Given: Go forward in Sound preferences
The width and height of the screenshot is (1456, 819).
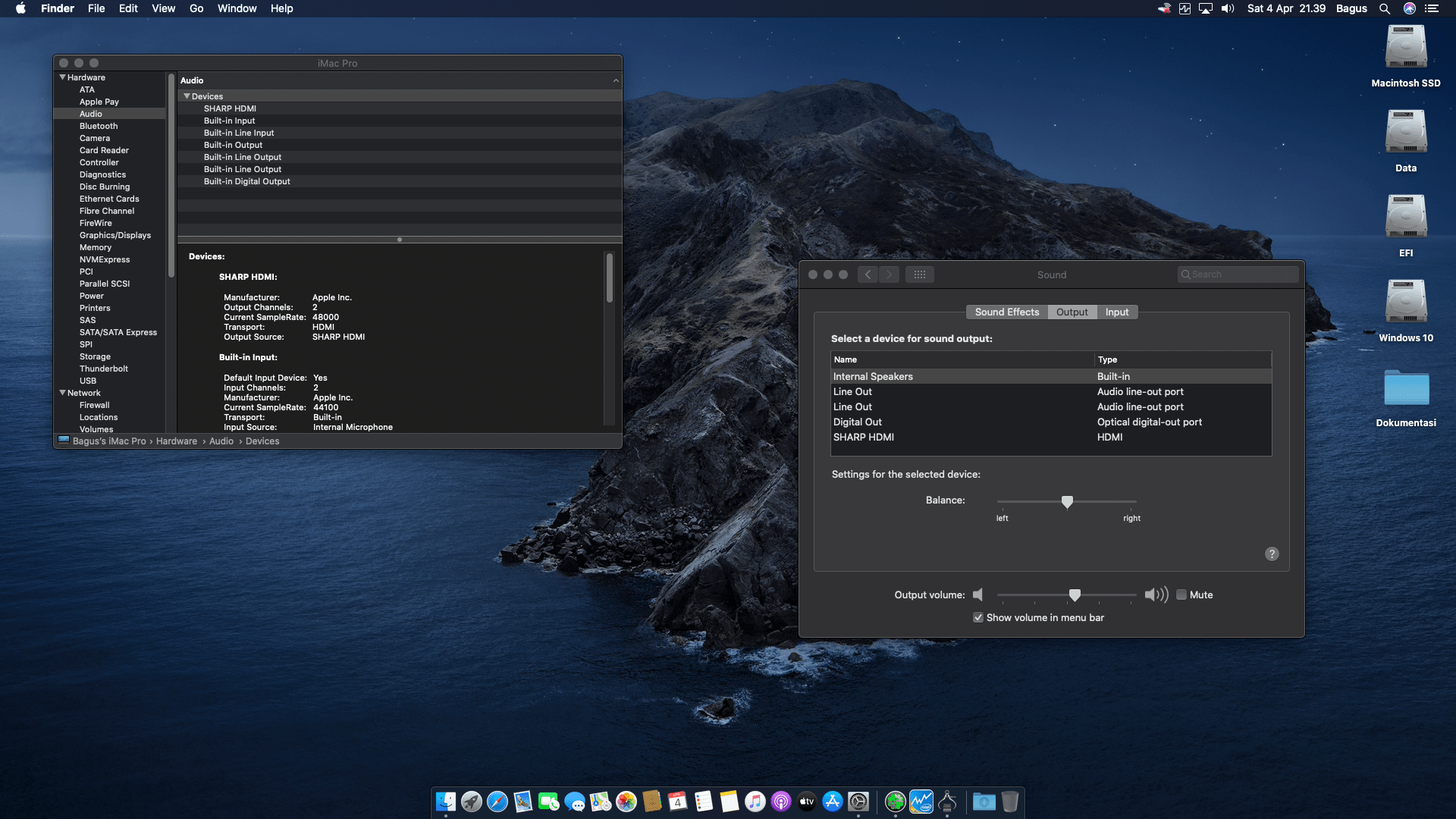Looking at the screenshot, I should [890, 275].
